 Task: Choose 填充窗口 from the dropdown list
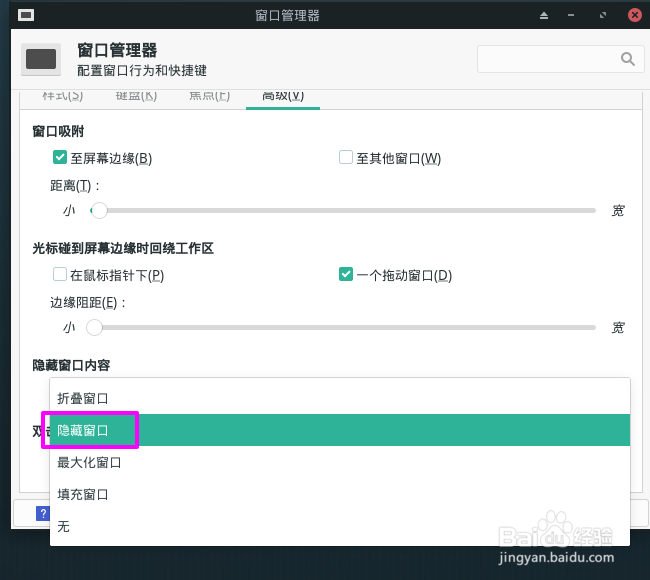click(340, 494)
